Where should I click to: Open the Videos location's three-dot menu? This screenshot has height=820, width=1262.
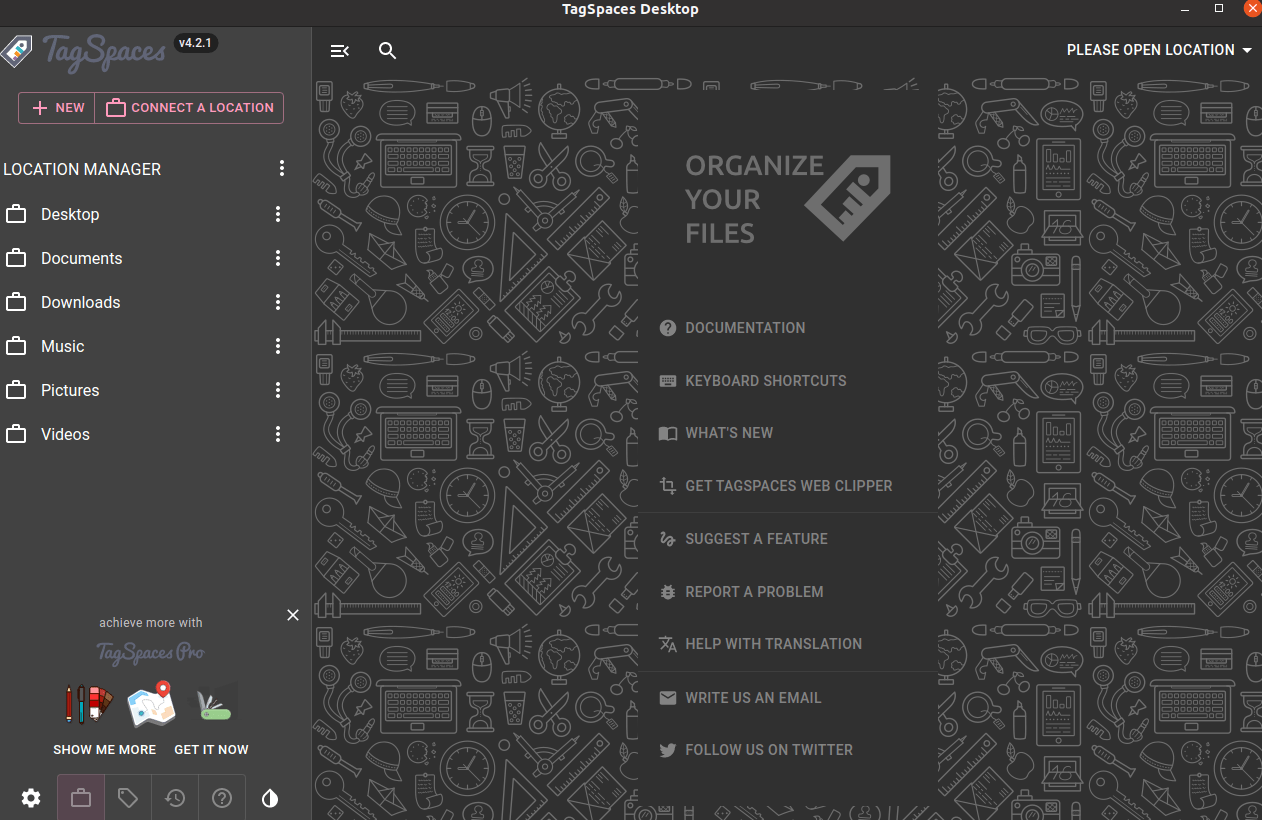tap(278, 434)
